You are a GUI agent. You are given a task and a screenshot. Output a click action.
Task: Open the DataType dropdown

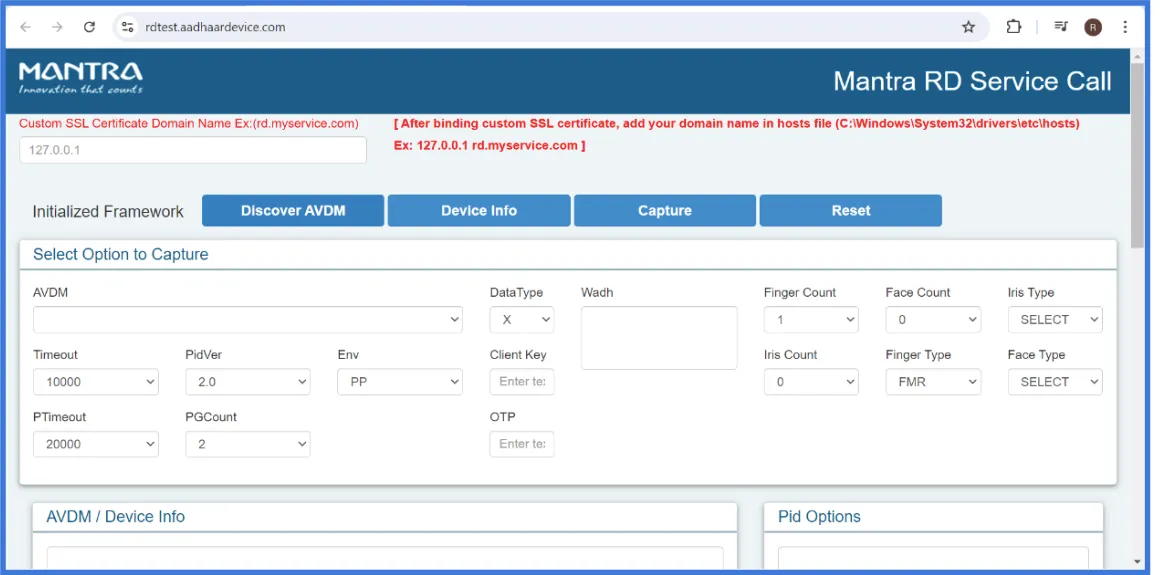[522, 320]
